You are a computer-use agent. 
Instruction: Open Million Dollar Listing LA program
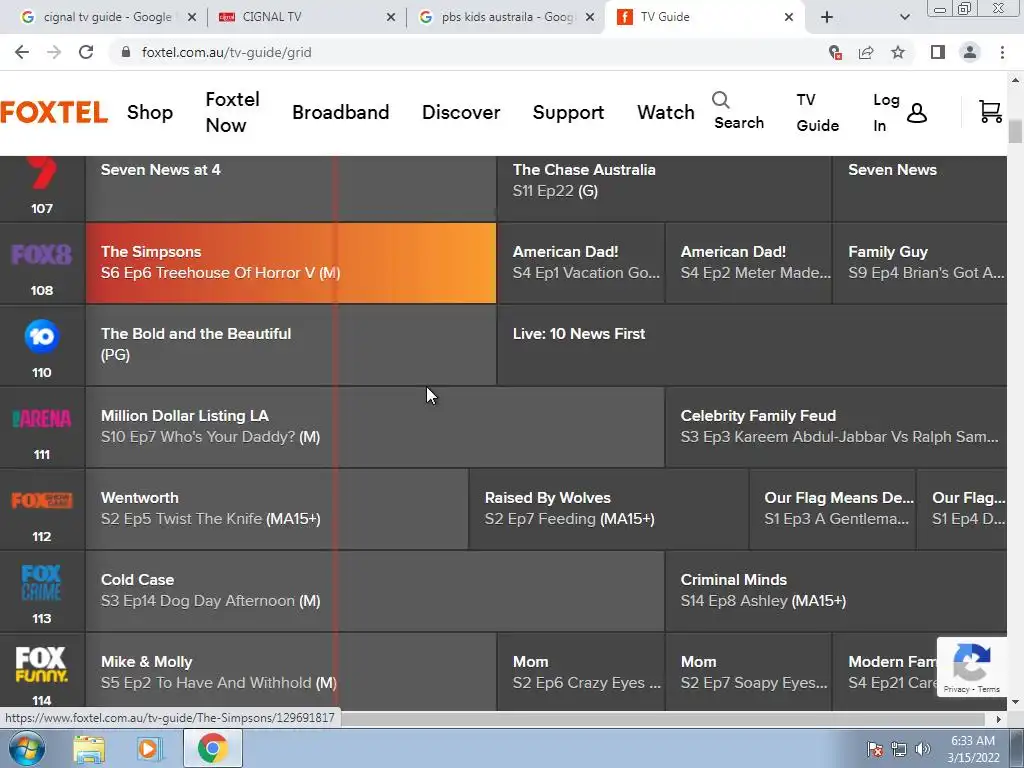tap(375, 427)
